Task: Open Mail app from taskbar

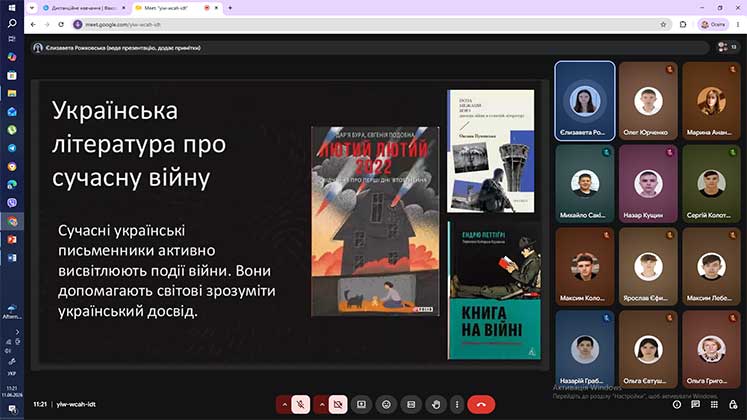Action: tap(12, 111)
